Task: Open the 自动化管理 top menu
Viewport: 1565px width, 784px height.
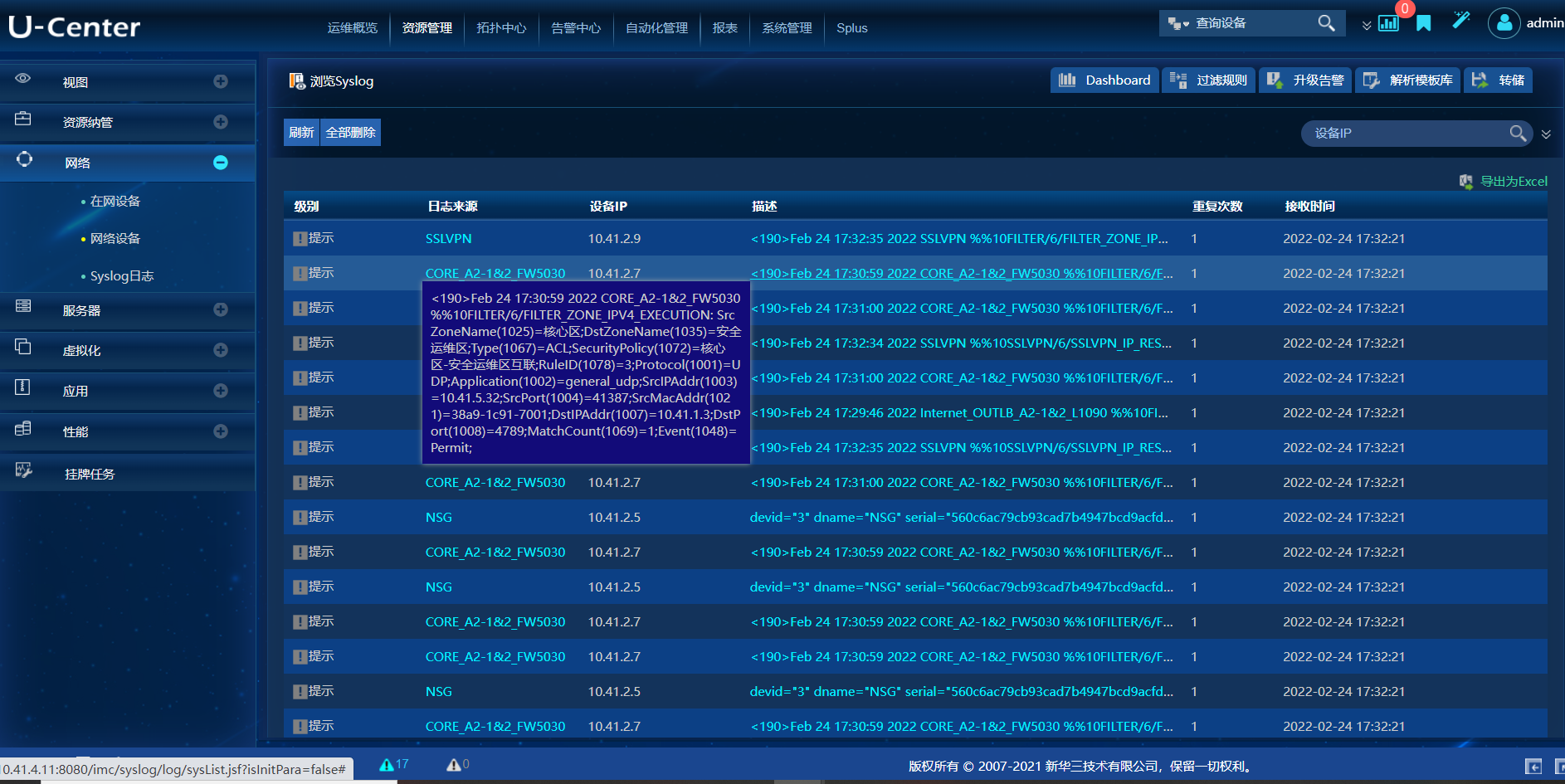Action: pos(656,28)
